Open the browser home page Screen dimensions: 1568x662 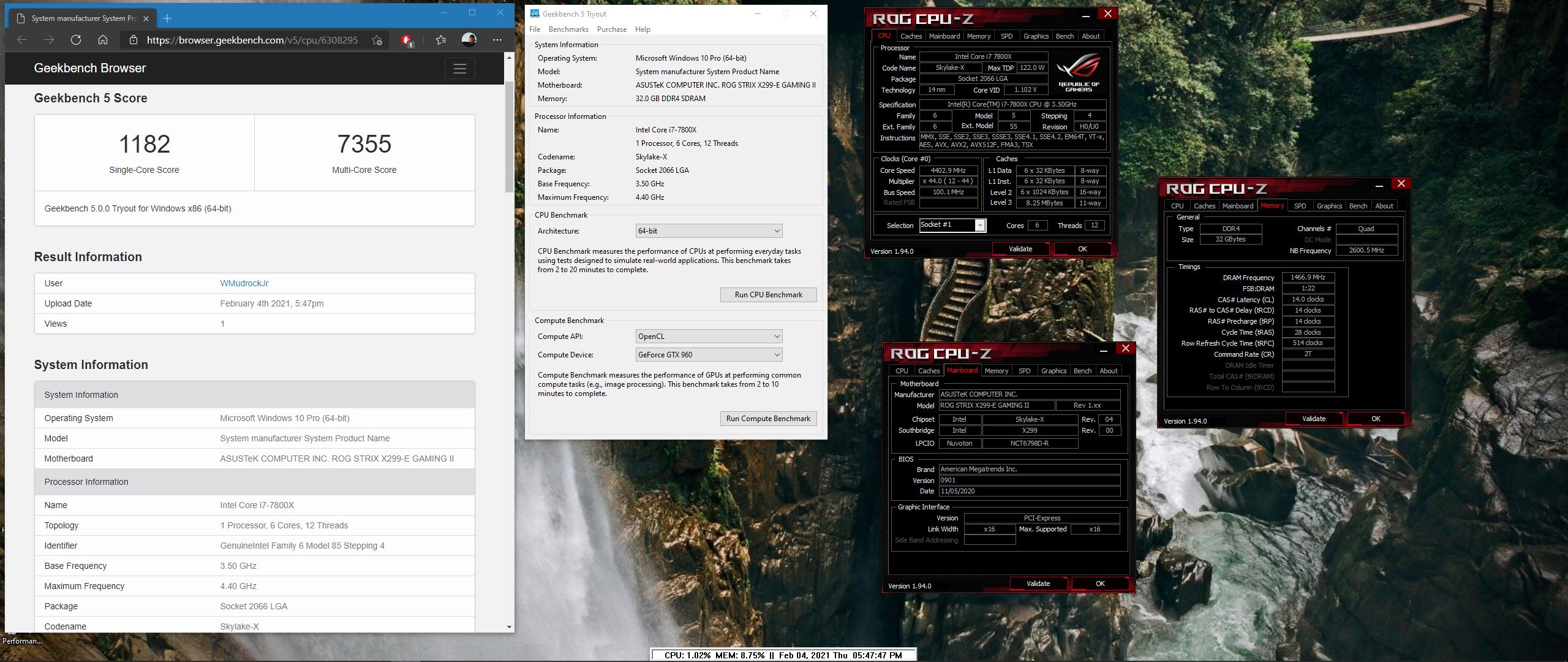point(103,40)
